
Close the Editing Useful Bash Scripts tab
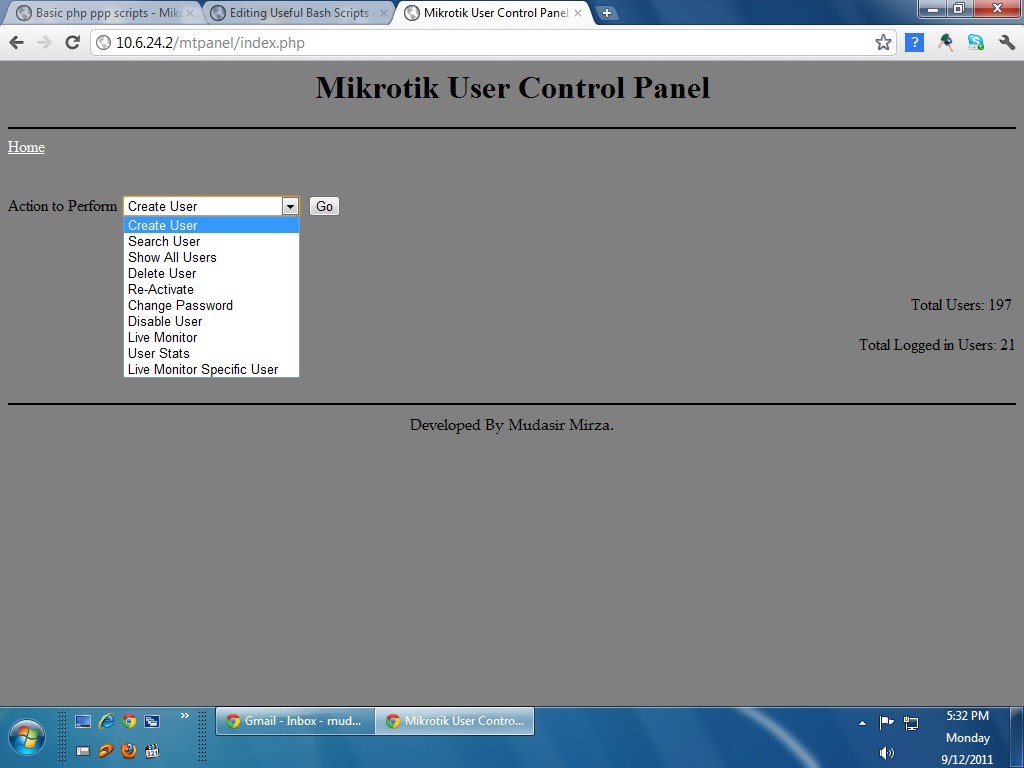384,13
